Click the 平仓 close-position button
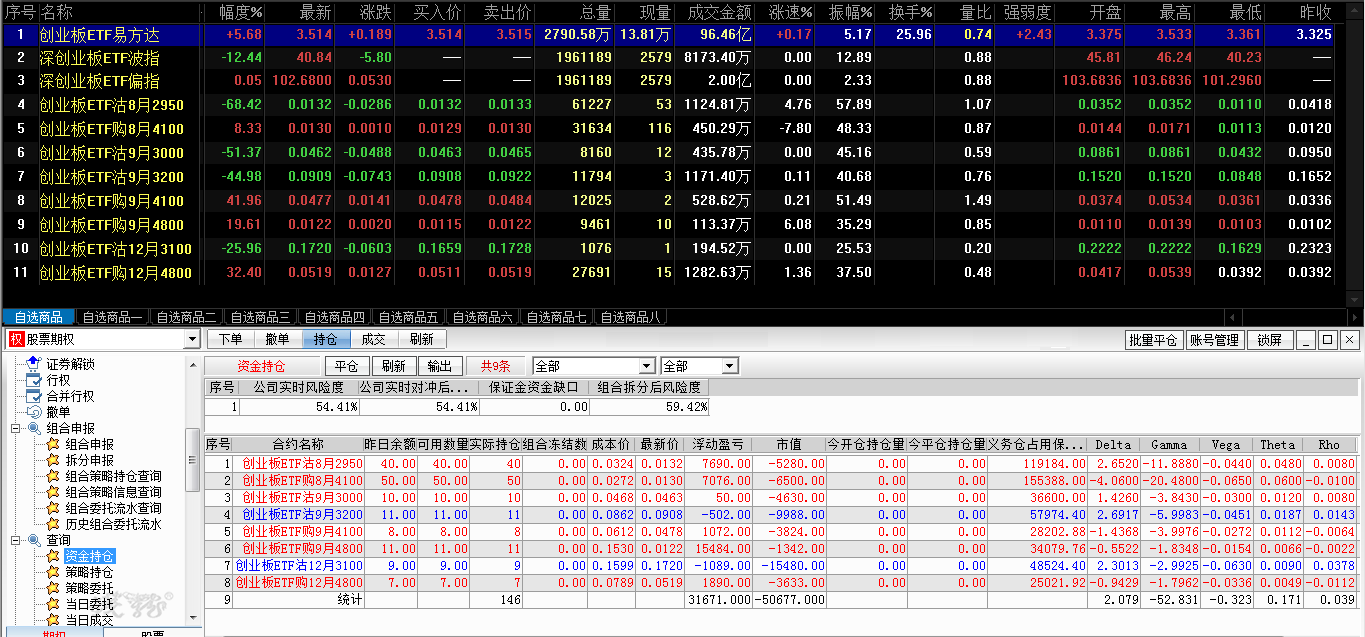The width and height of the screenshot is (1365, 637). [346, 367]
